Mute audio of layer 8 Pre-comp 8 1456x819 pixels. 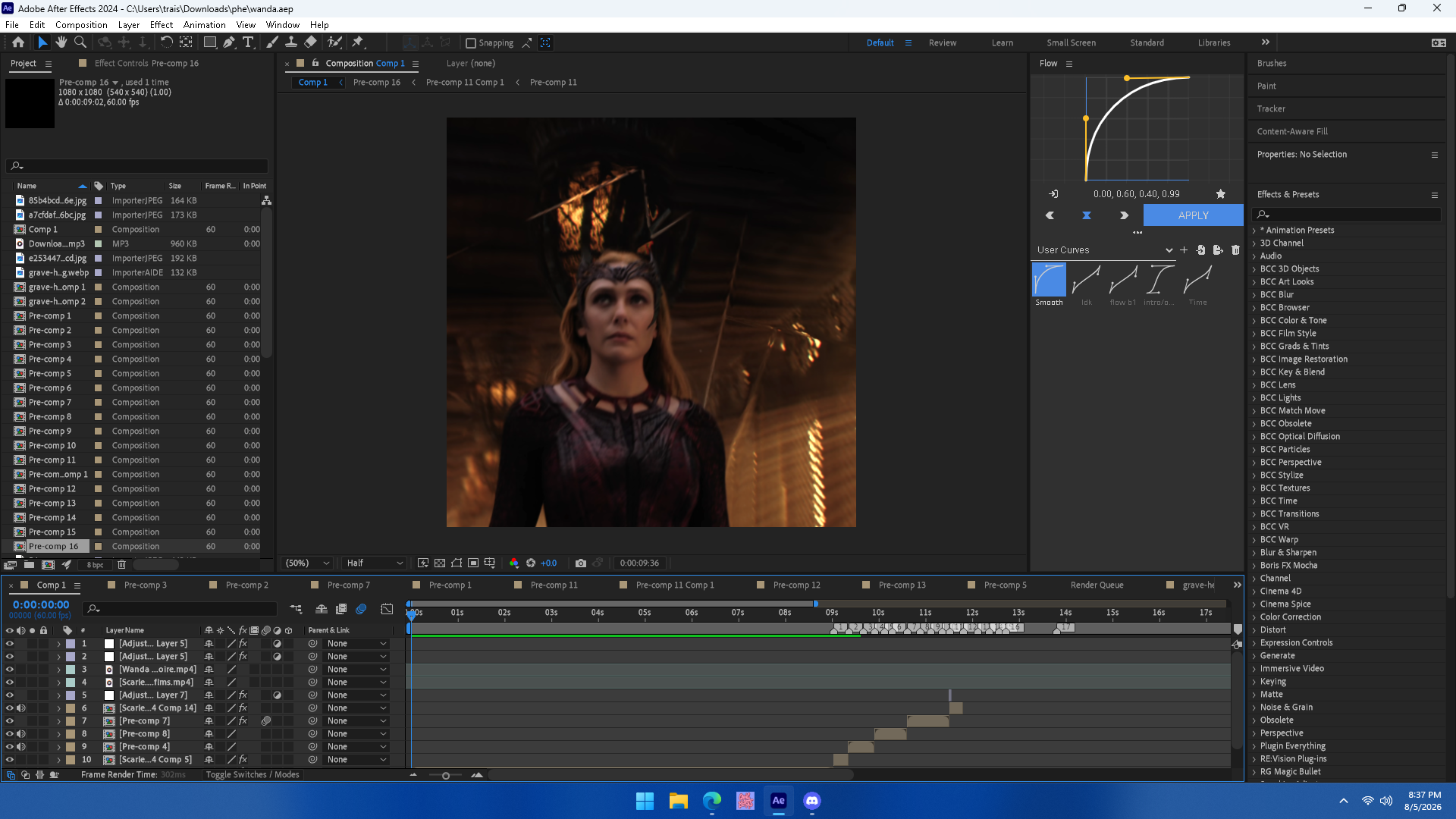coord(21,734)
